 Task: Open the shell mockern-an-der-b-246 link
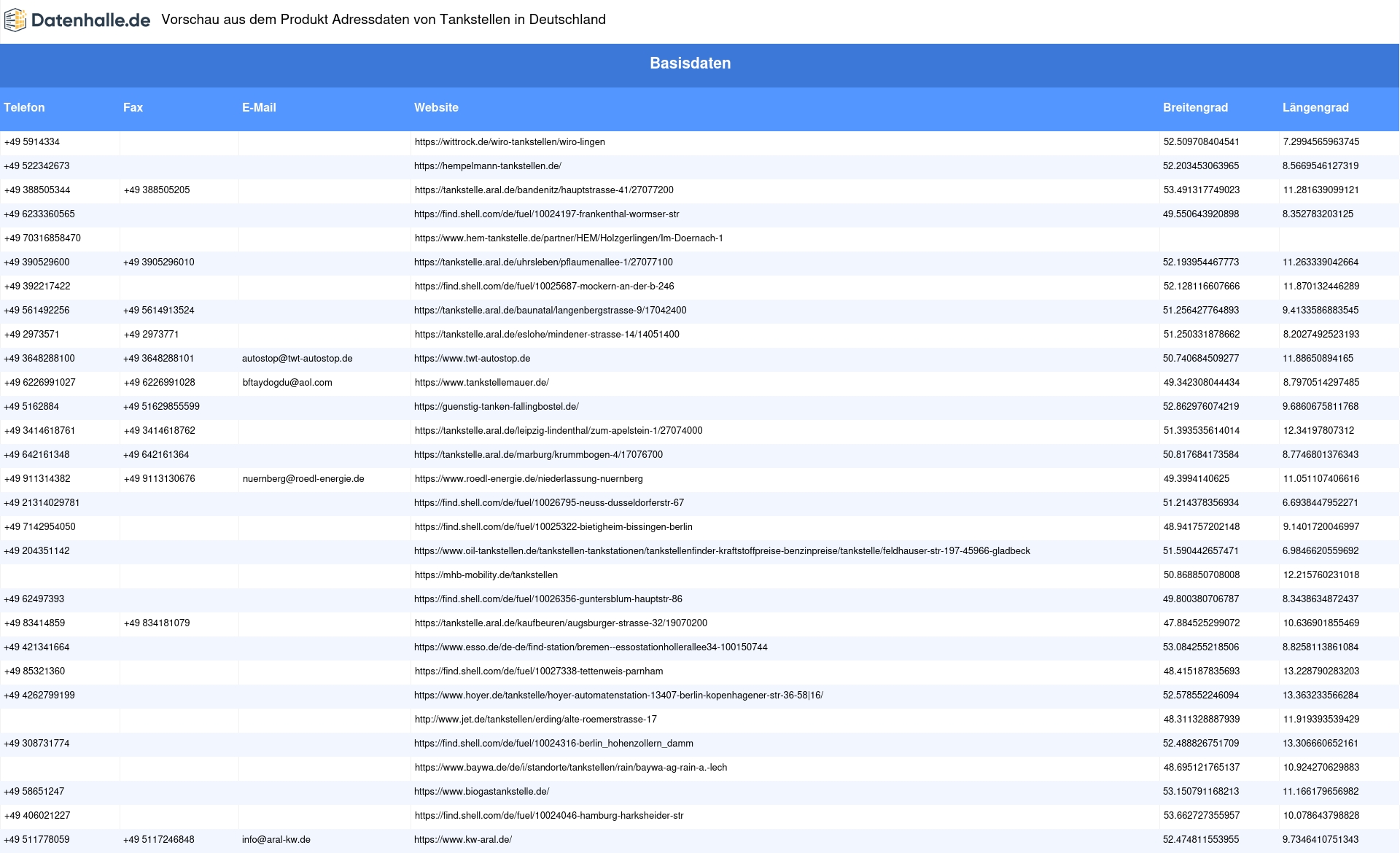pyautogui.click(x=545, y=287)
